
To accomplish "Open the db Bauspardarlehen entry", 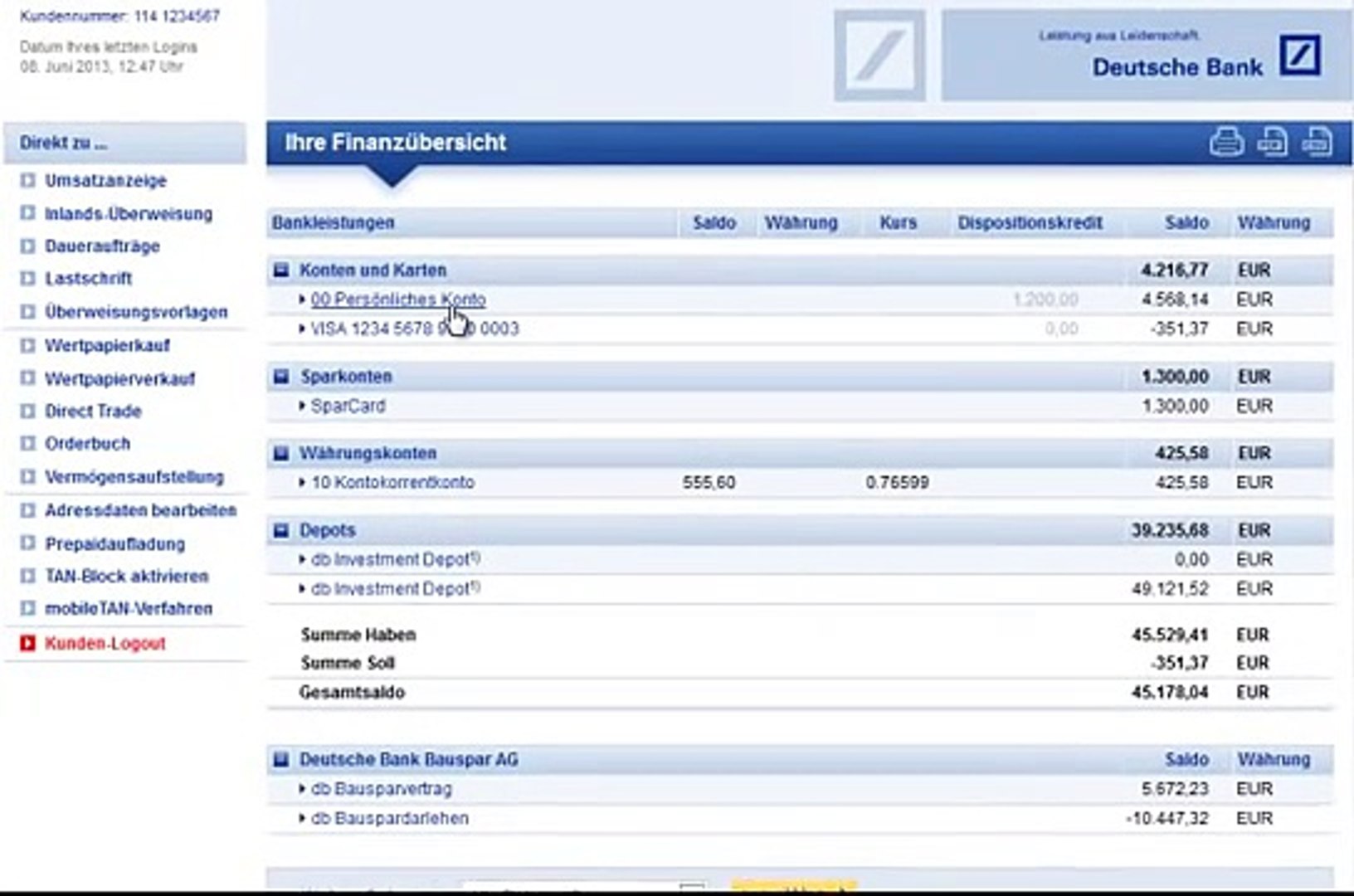I will tap(390, 818).
